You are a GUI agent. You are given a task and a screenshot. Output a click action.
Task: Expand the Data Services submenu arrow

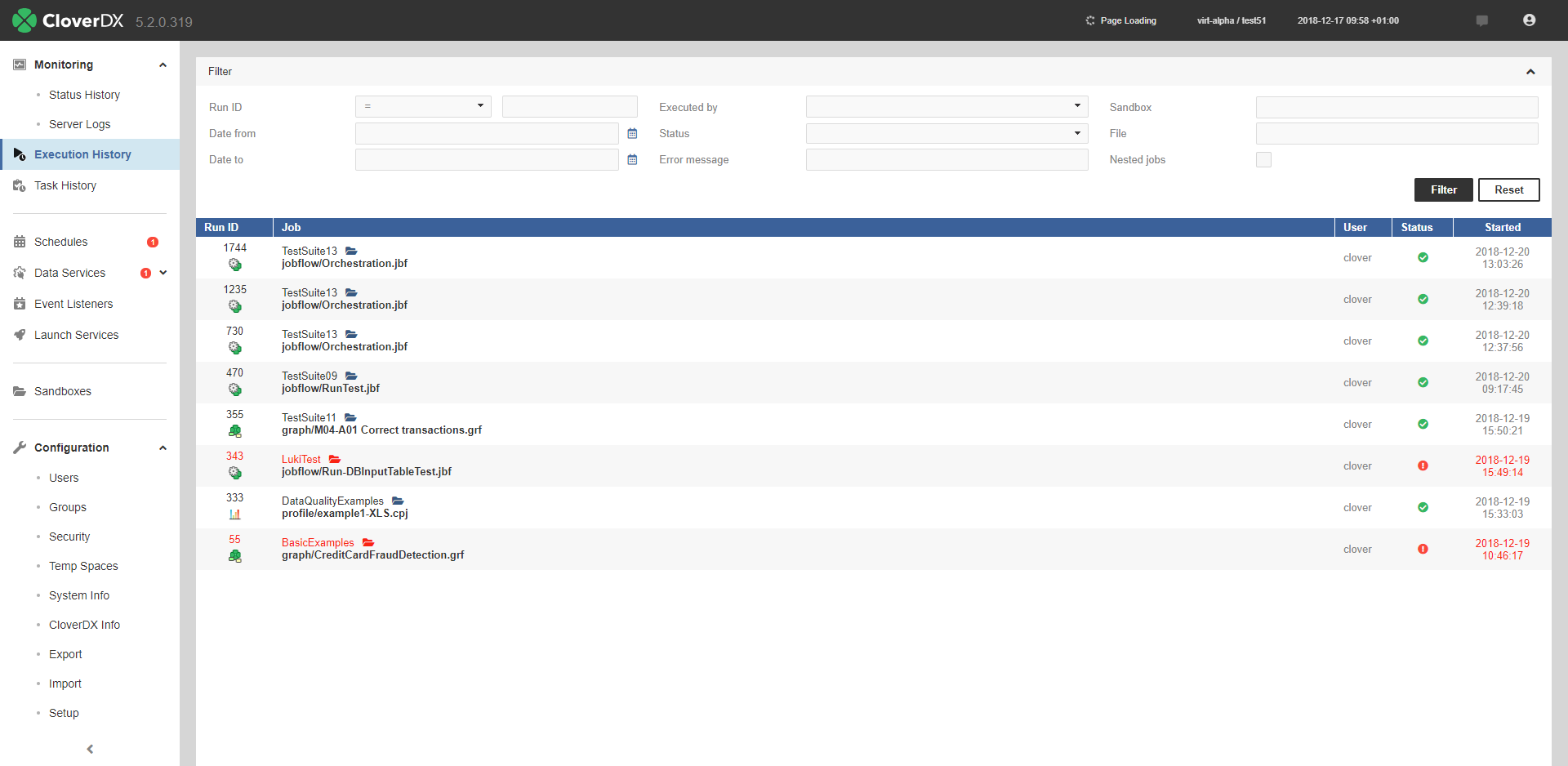(x=163, y=273)
